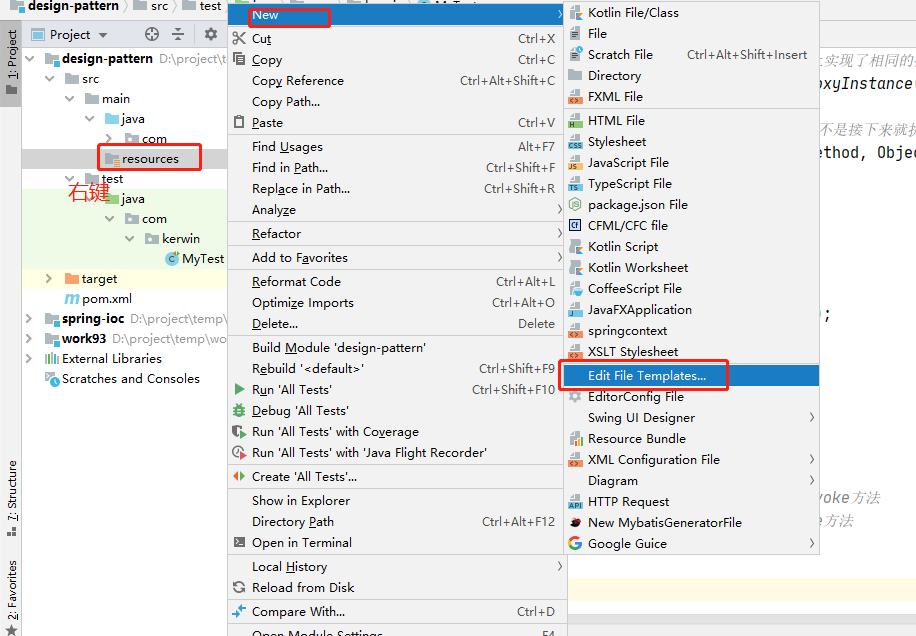This screenshot has height=636, width=916.
Task: Click the package.json File icon
Action: click(x=575, y=205)
